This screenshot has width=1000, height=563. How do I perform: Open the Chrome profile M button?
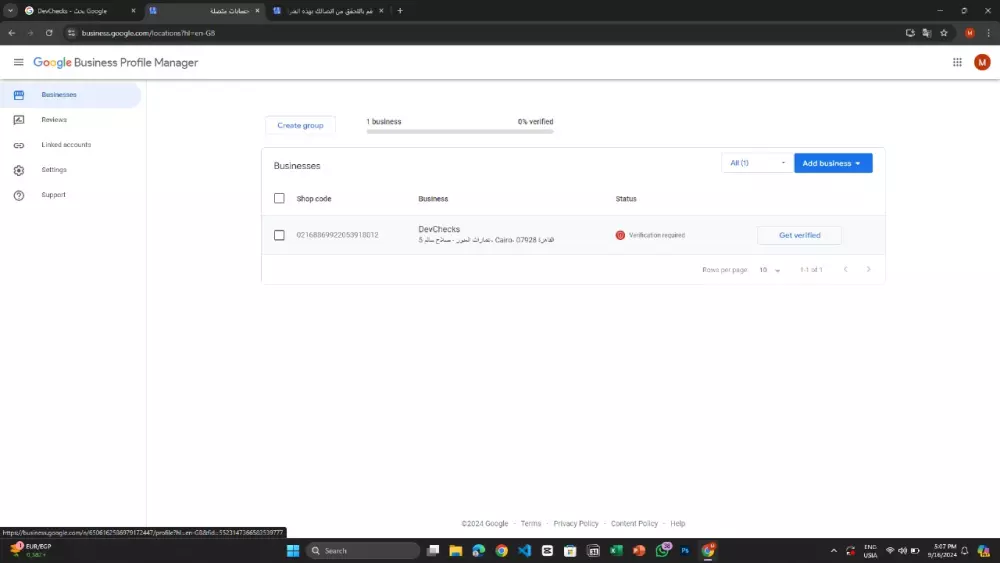969,33
